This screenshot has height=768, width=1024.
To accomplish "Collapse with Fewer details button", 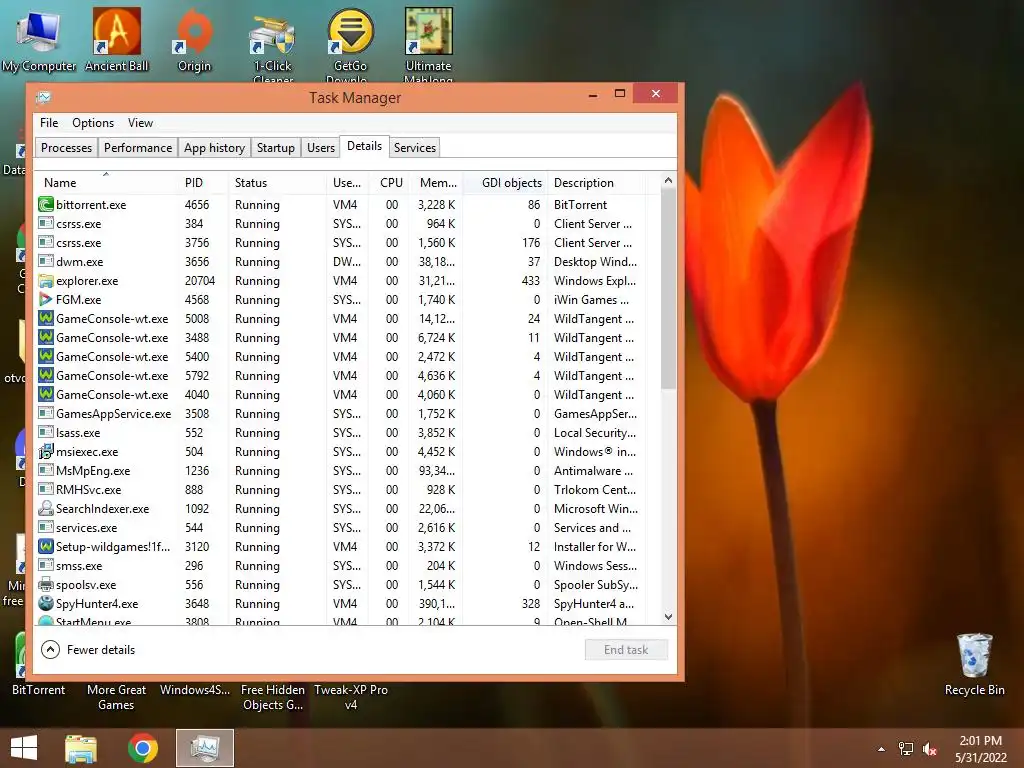I will pos(88,650).
